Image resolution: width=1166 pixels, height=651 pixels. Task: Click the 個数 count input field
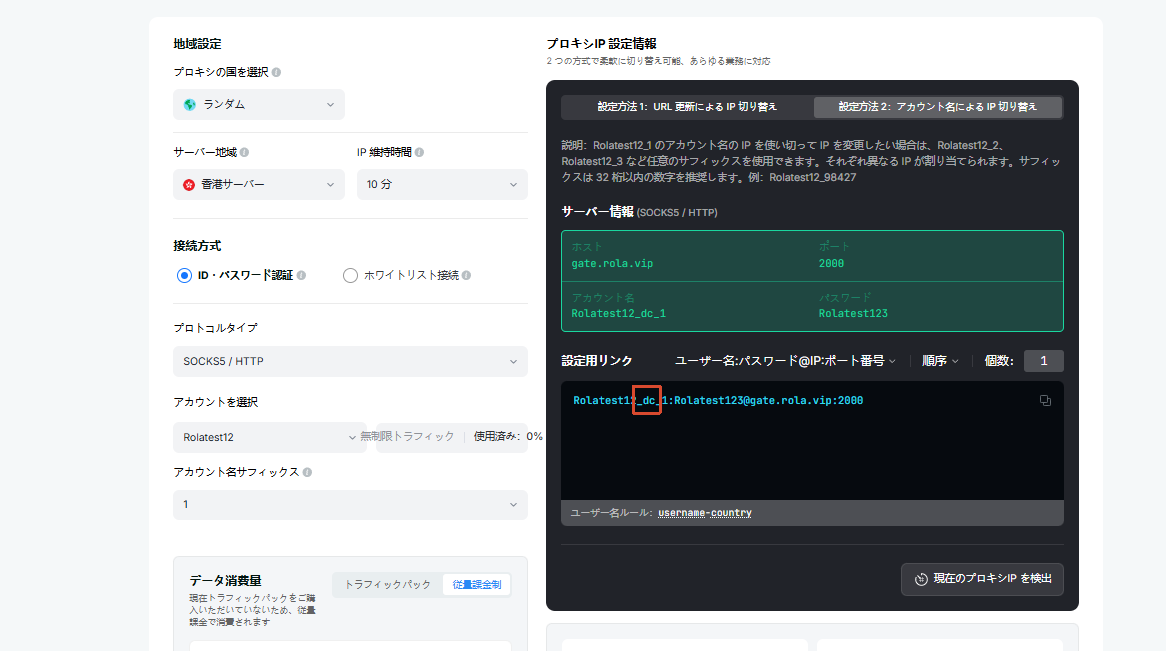1043,361
